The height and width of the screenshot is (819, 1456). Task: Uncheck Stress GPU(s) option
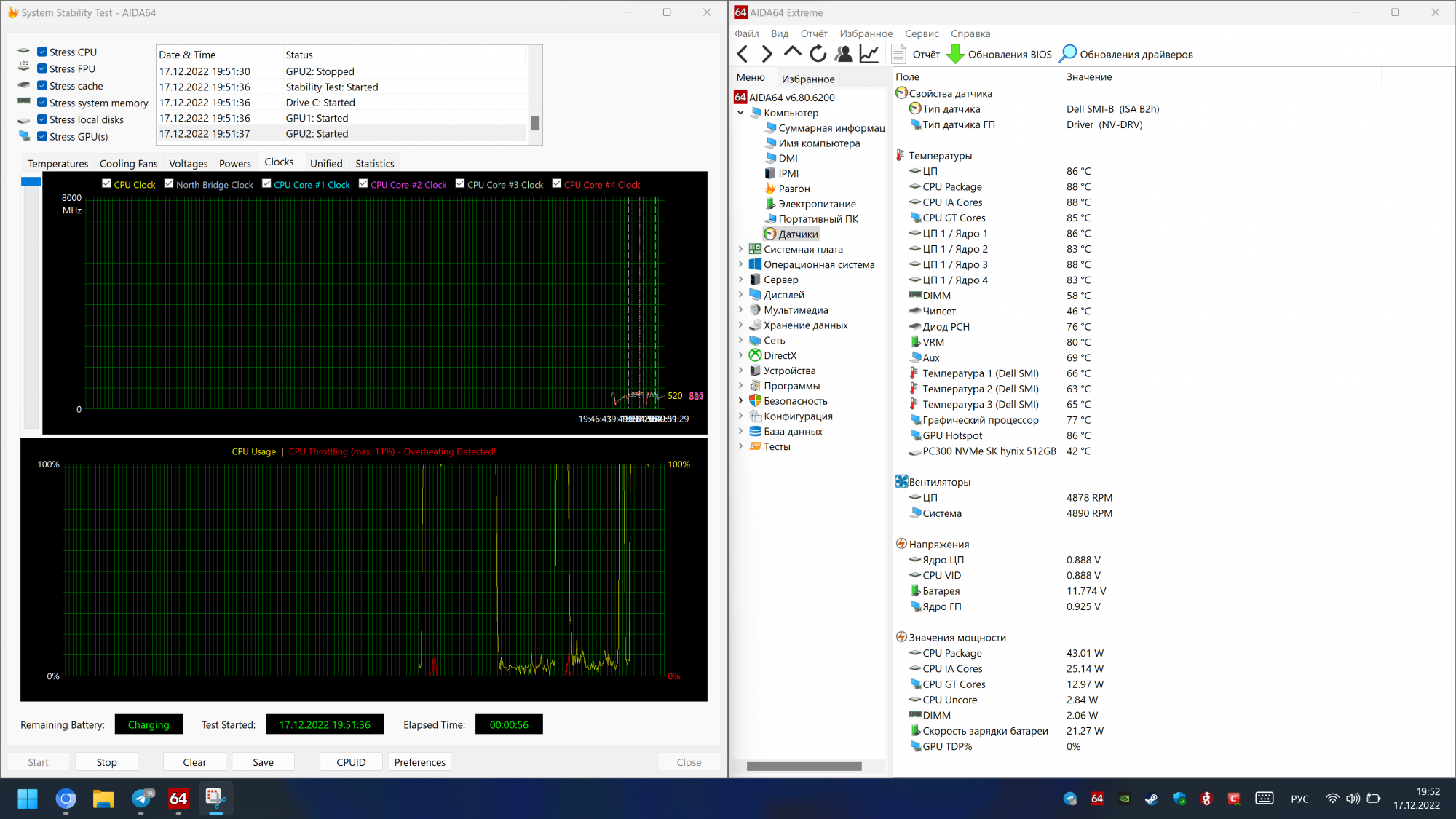click(42, 136)
